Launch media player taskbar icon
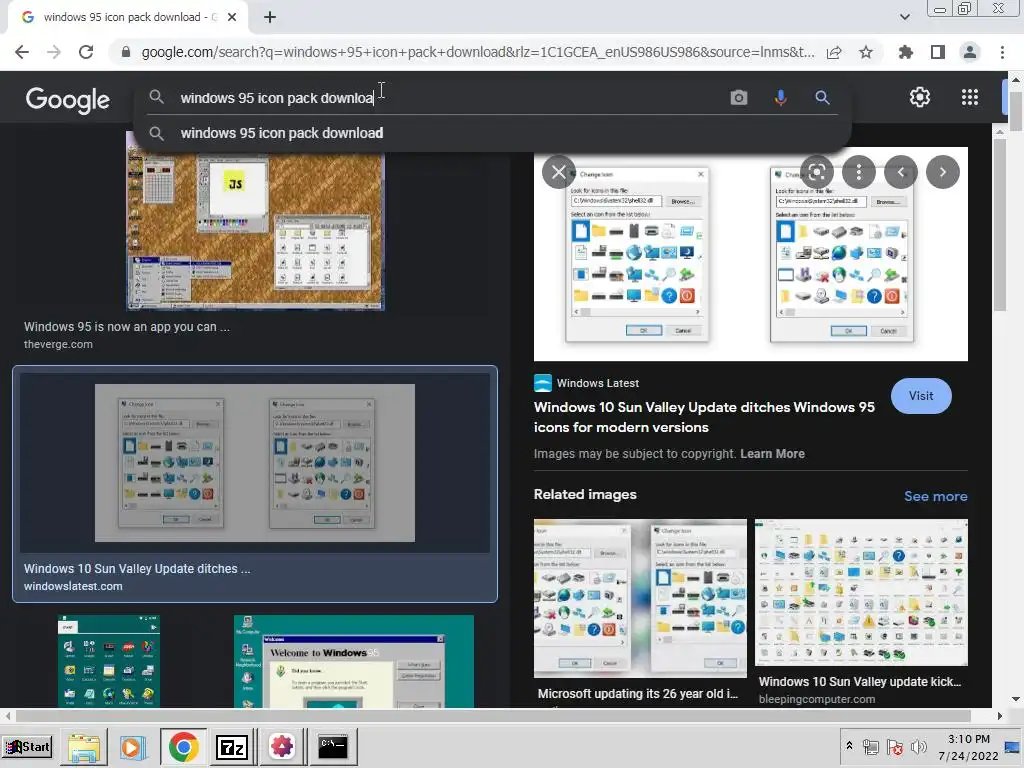Viewport: 1024px width, 768px height. (133, 747)
